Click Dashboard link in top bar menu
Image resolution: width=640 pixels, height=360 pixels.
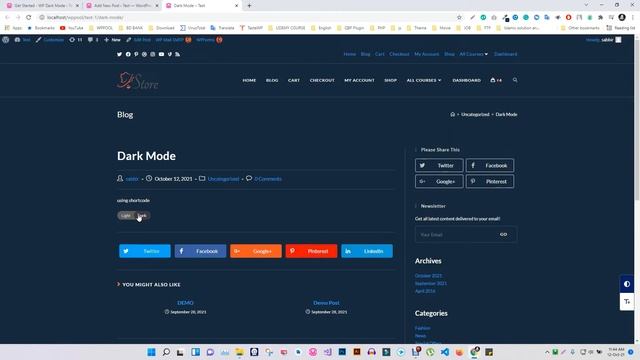505,54
